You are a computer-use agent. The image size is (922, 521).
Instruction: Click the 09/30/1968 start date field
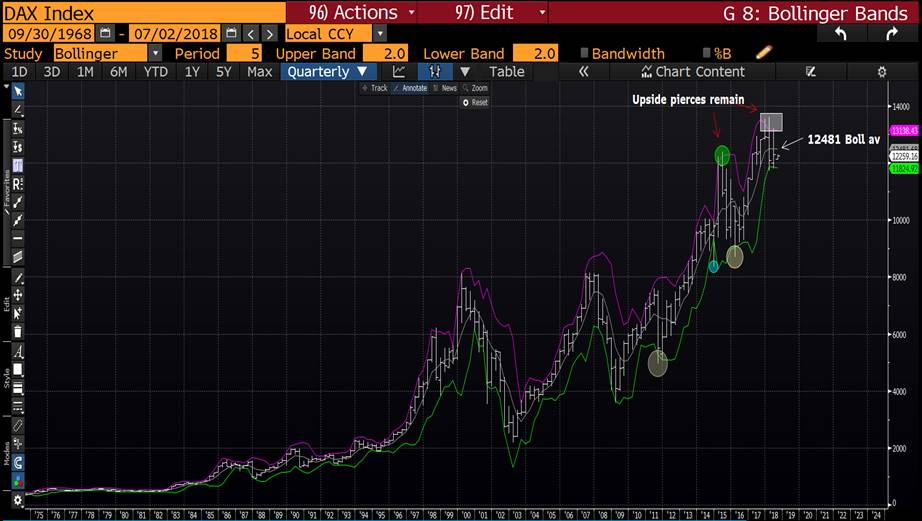(49, 34)
